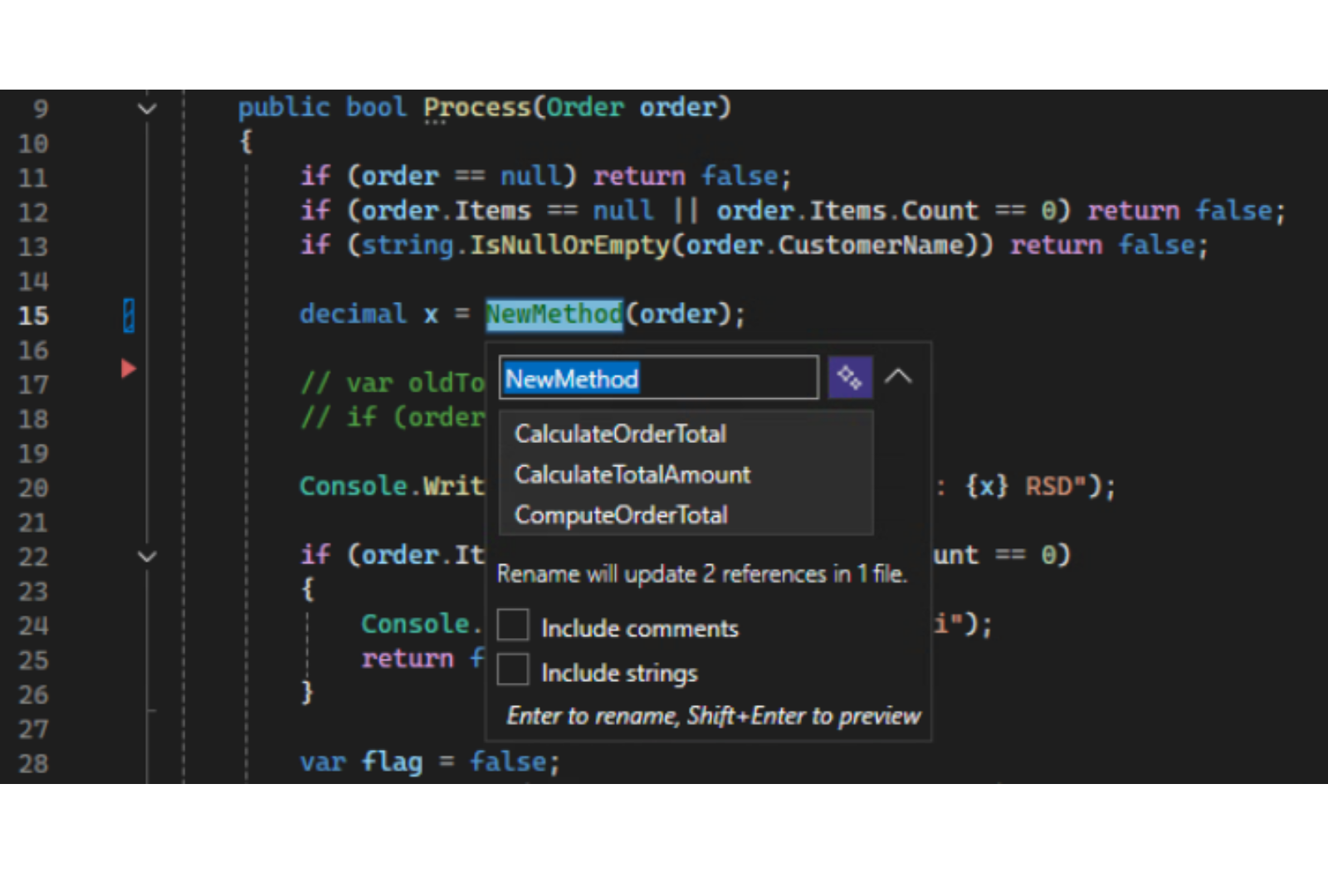Collapse the if block at line 22
Screen dimensions: 1328x896
pyautogui.click(x=147, y=557)
